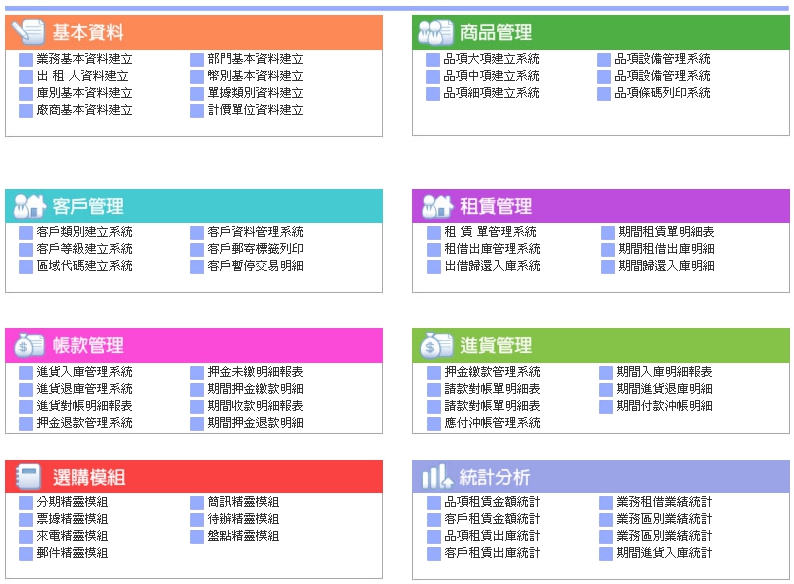
Task: Open 出借歸還入庫系統
Action: pyautogui.click(x=492, y=266)
